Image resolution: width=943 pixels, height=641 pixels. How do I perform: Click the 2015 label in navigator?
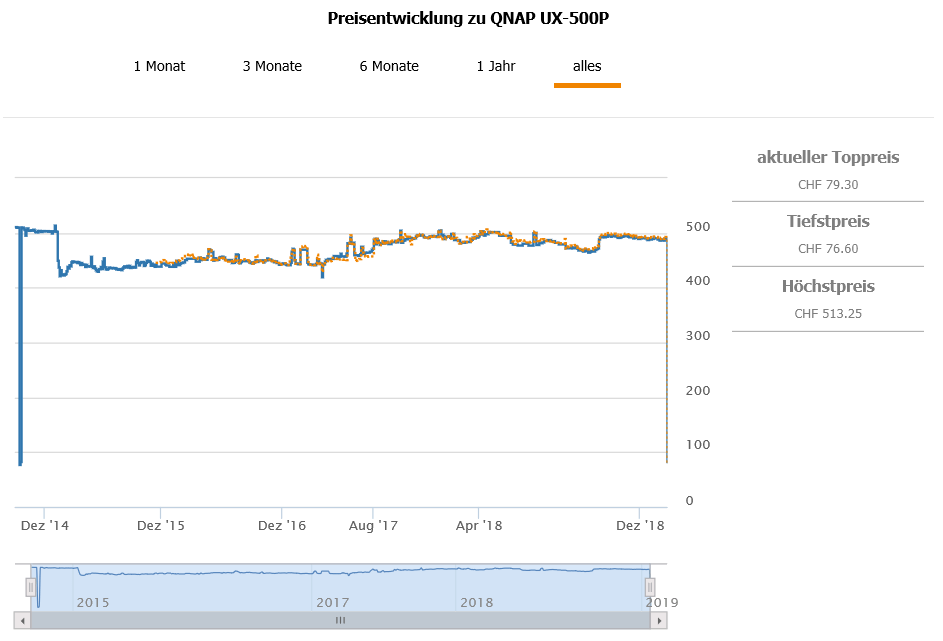[x=92, y=602]
